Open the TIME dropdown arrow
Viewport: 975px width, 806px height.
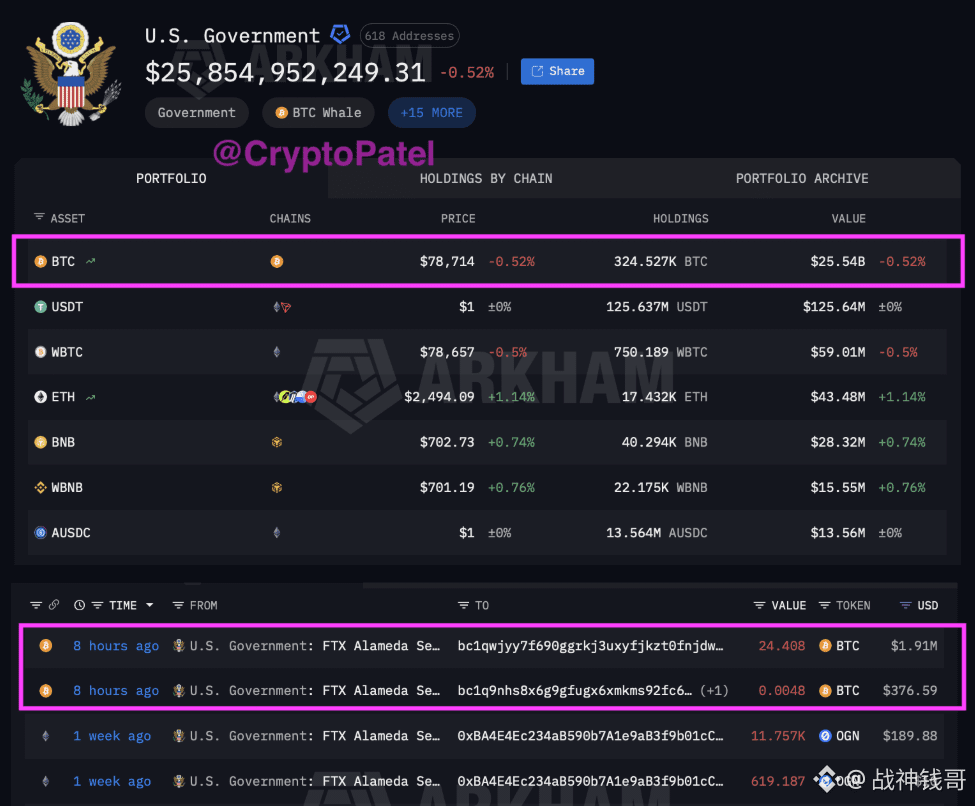click(x=149, y=605)
